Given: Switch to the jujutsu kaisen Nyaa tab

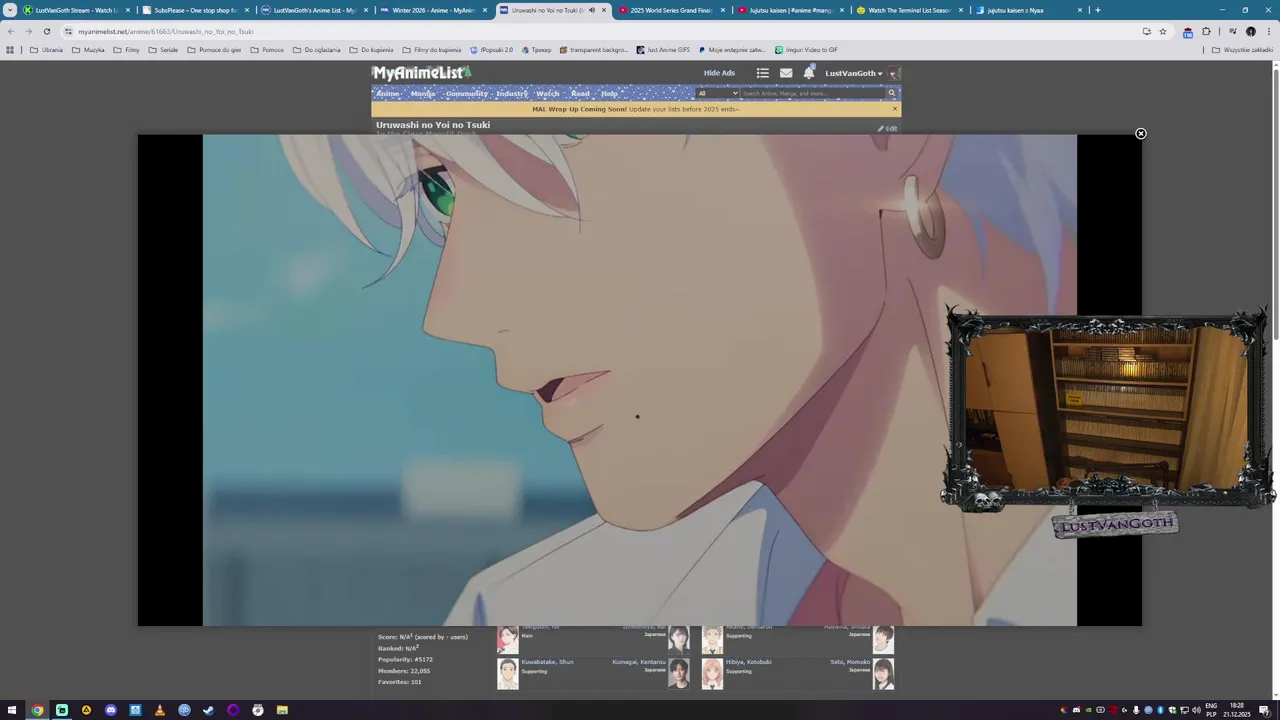Looking at the screenshot, I should click(x=1028, y=10).
